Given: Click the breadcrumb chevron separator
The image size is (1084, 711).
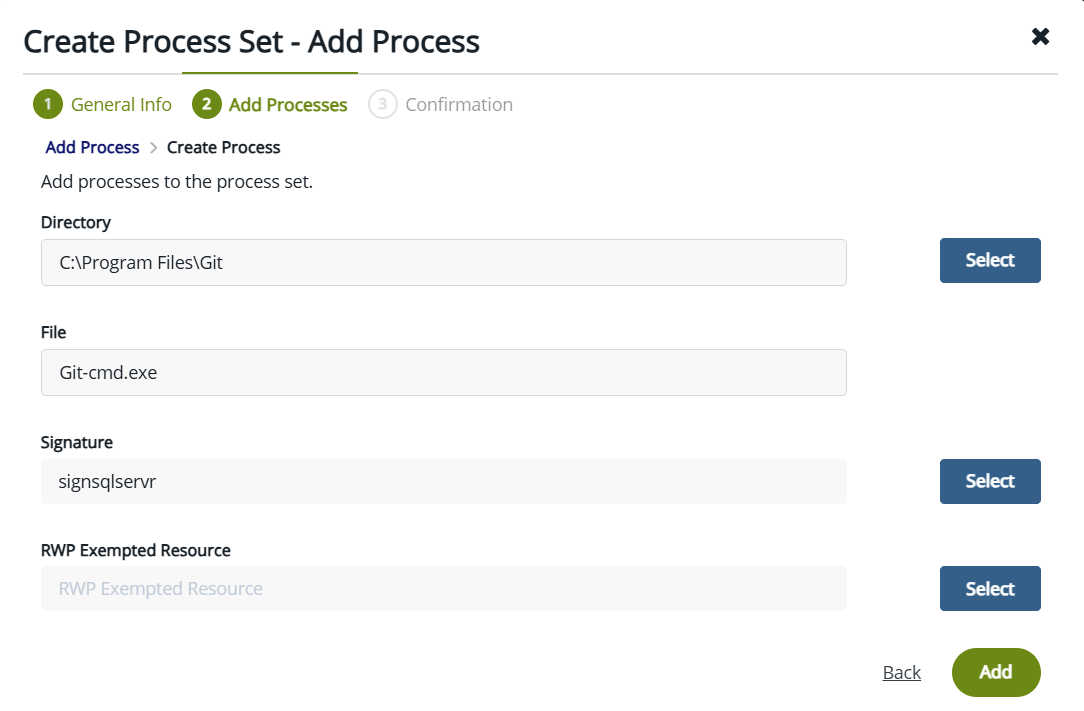Looking at the screenshot, I should pos(153,148).
